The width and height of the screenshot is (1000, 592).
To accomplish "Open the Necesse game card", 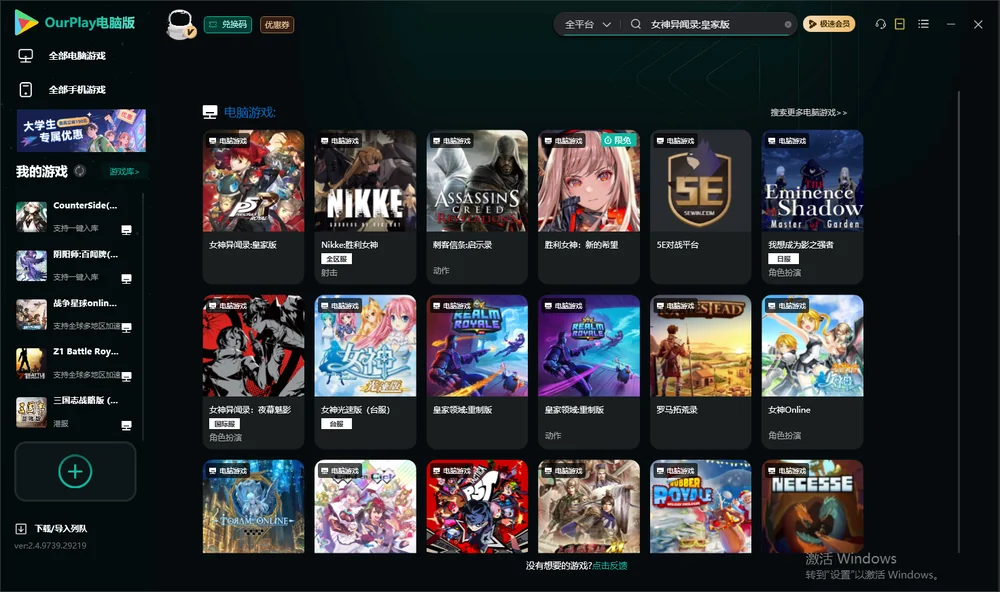I will (x=812, y=507).
